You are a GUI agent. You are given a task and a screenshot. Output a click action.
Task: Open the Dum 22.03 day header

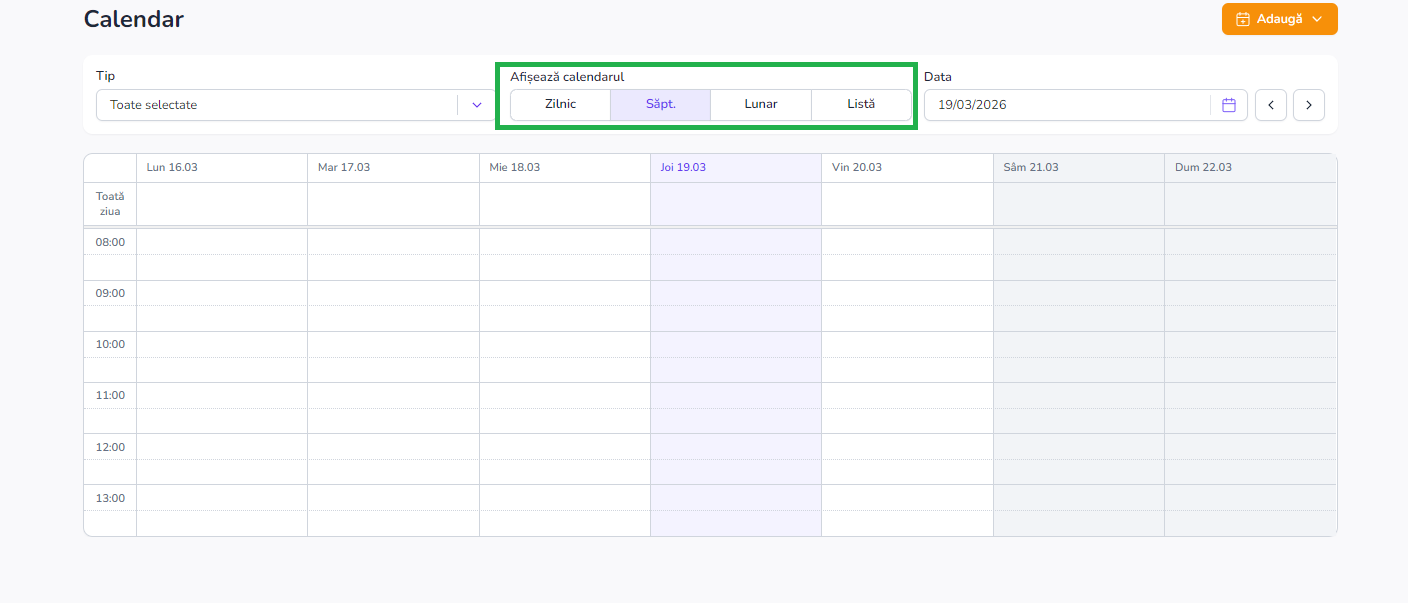coord(1201,167)
